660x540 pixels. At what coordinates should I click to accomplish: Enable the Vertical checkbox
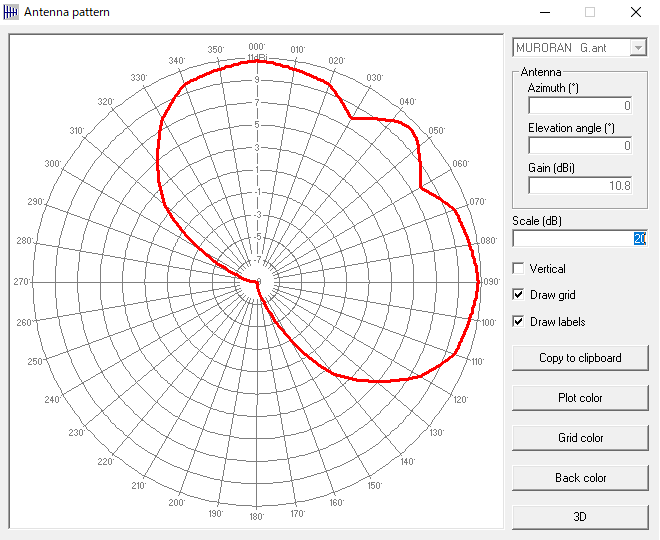coord(518,269)
